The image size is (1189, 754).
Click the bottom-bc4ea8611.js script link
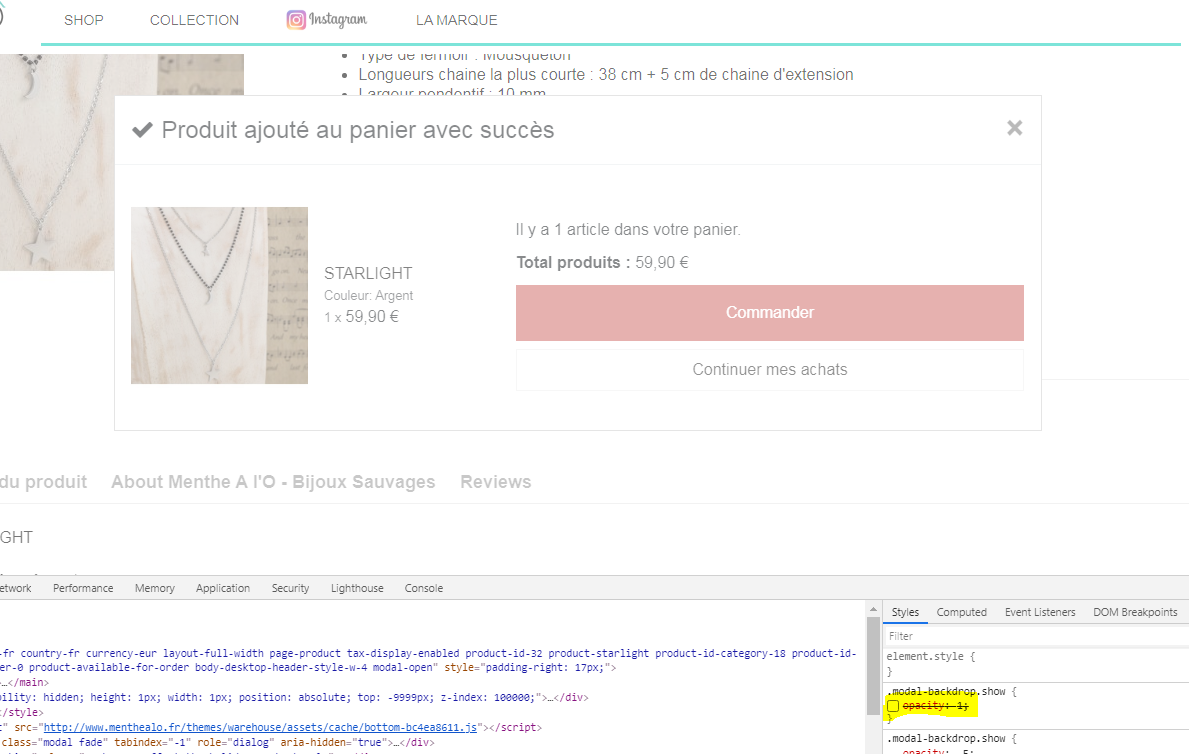point(260,727)
